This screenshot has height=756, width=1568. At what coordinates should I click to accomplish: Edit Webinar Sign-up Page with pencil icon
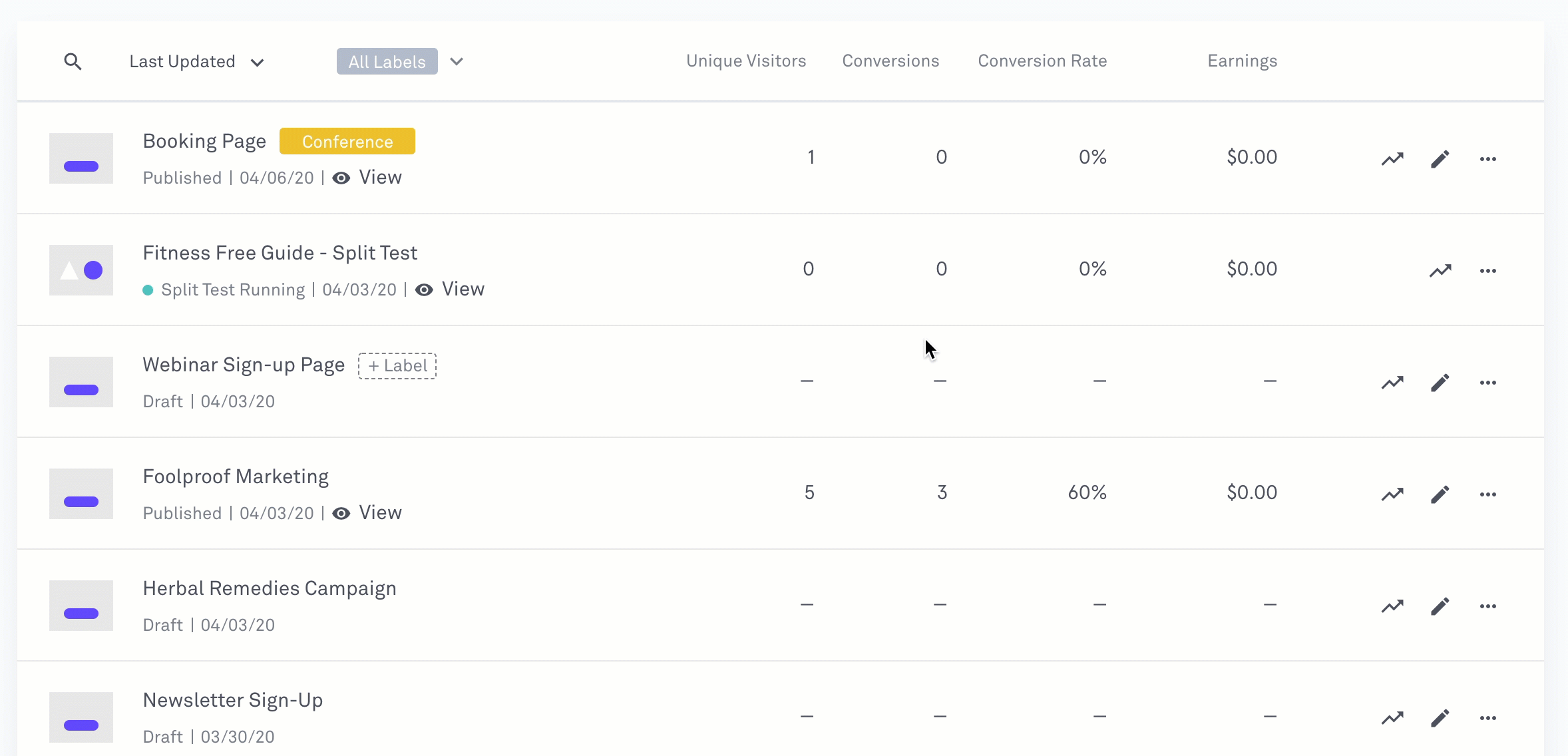pyautogui.click(x=1440, y=383)
